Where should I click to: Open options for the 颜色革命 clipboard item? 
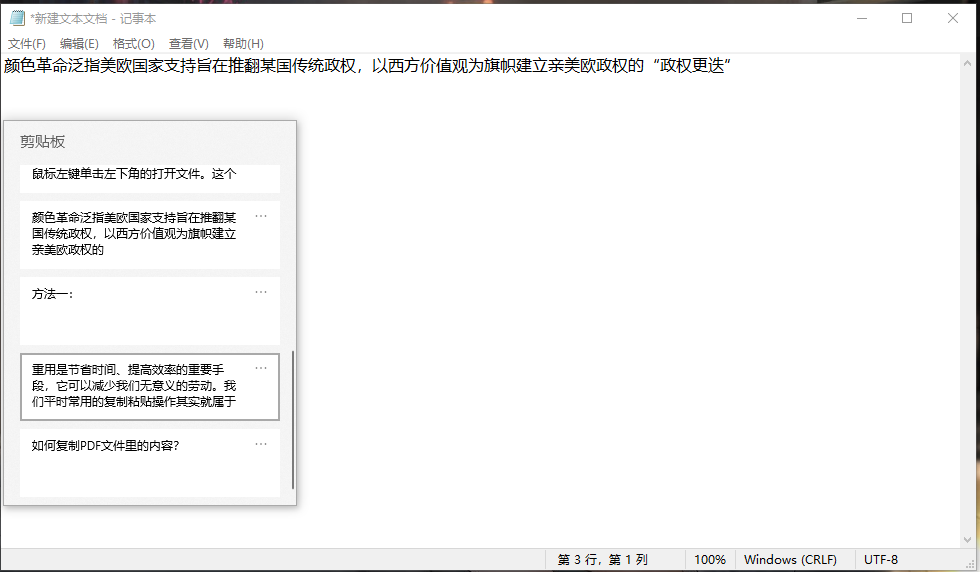click(x=261, y=216)
